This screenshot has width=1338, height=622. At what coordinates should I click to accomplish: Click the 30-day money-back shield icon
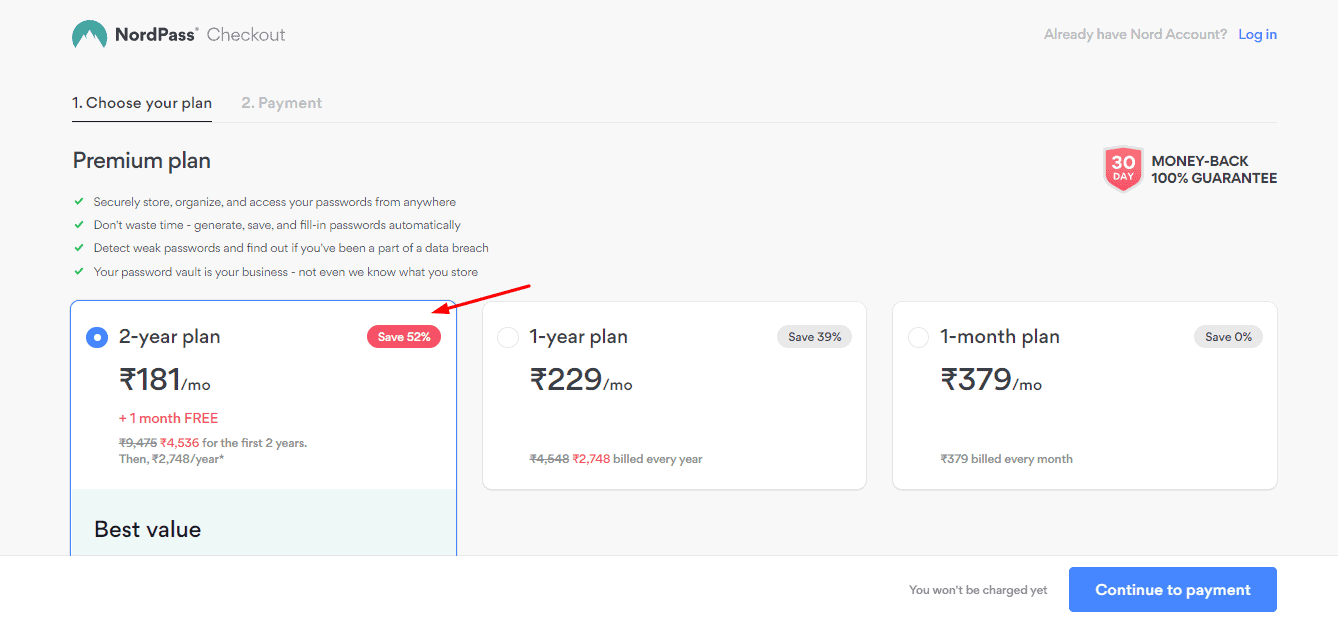coord(1123,169)
